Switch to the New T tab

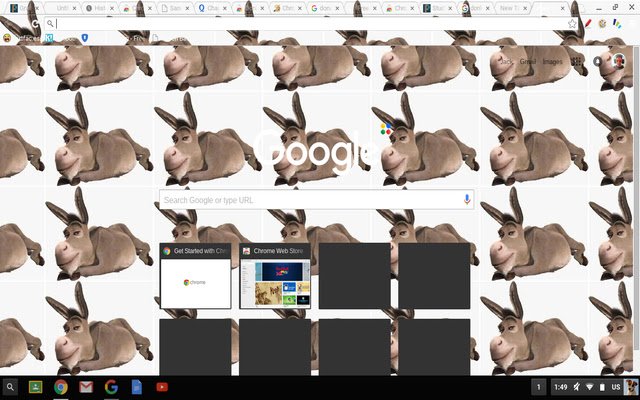[x=512, y=8]
